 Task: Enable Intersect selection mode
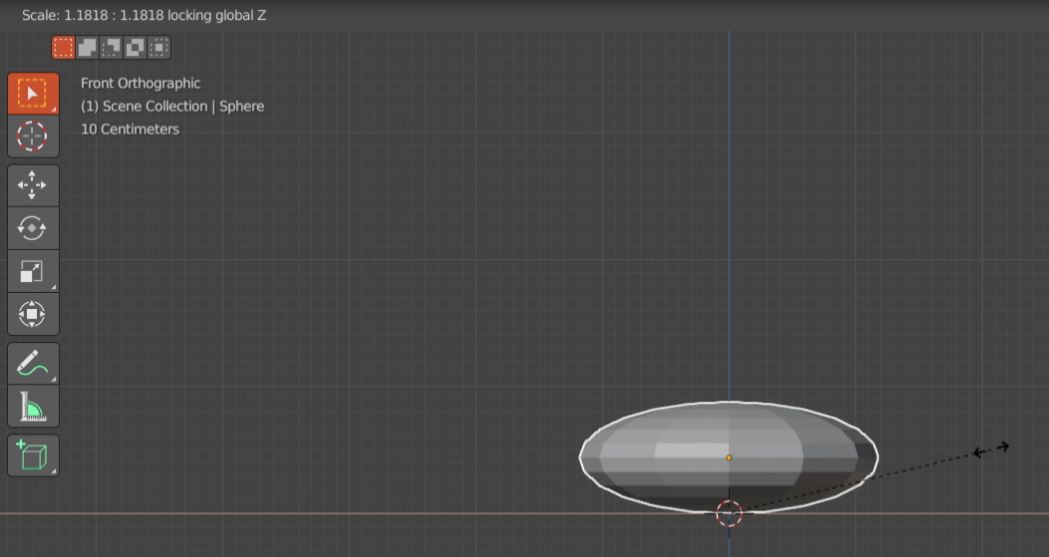click(x=159, y=47)
